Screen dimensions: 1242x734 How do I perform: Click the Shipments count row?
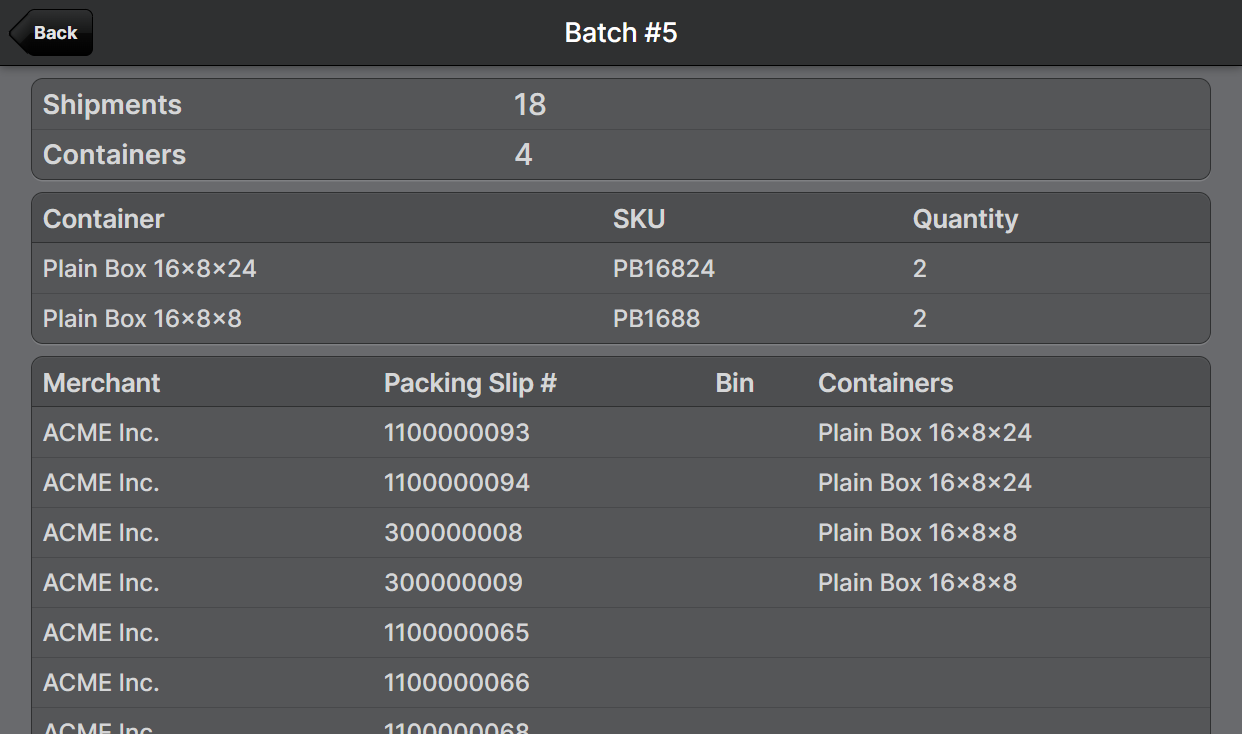point(620,105)
